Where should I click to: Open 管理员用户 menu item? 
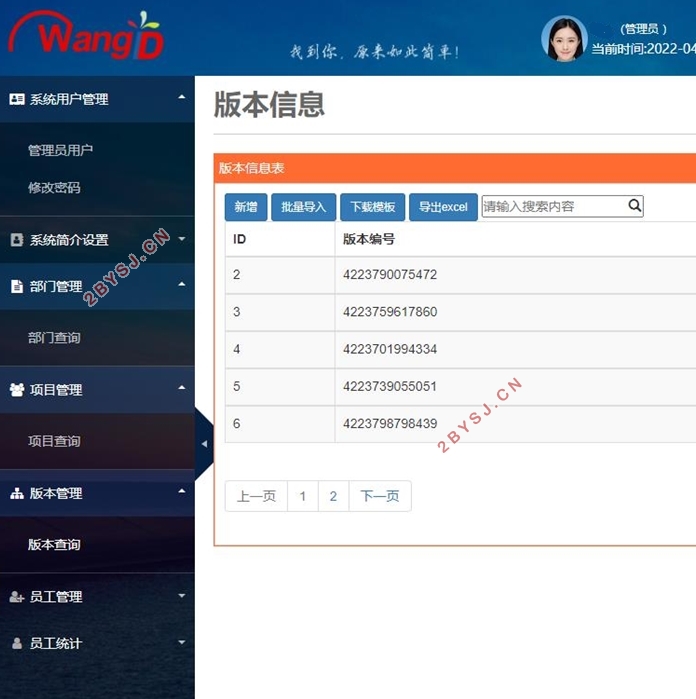click(x=60, y=150)
